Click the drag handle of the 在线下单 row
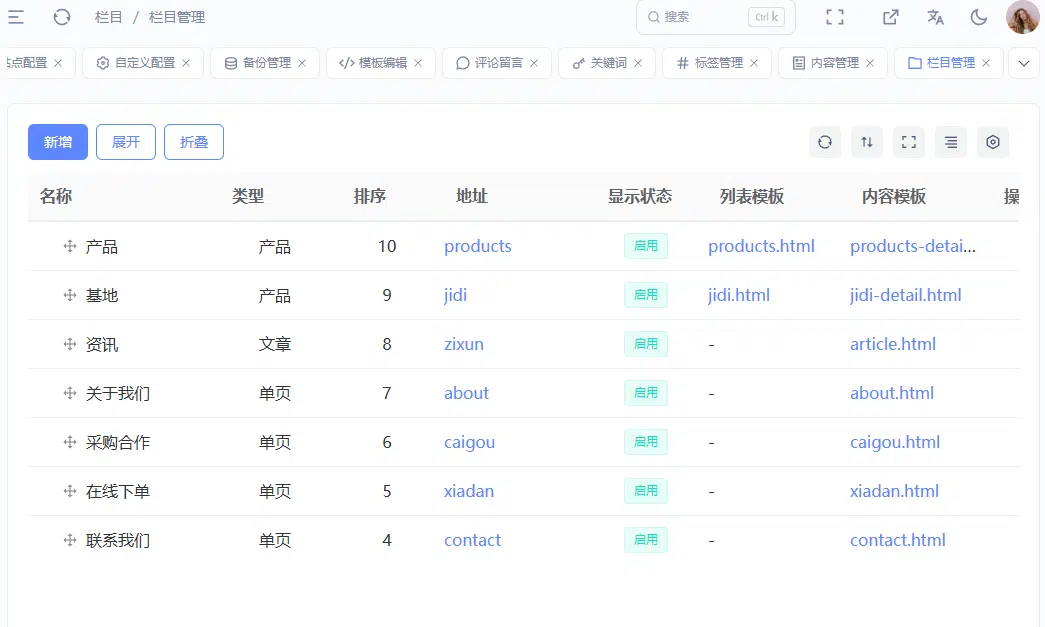Screen dimensions: 1045x627 tap(70, 491)
